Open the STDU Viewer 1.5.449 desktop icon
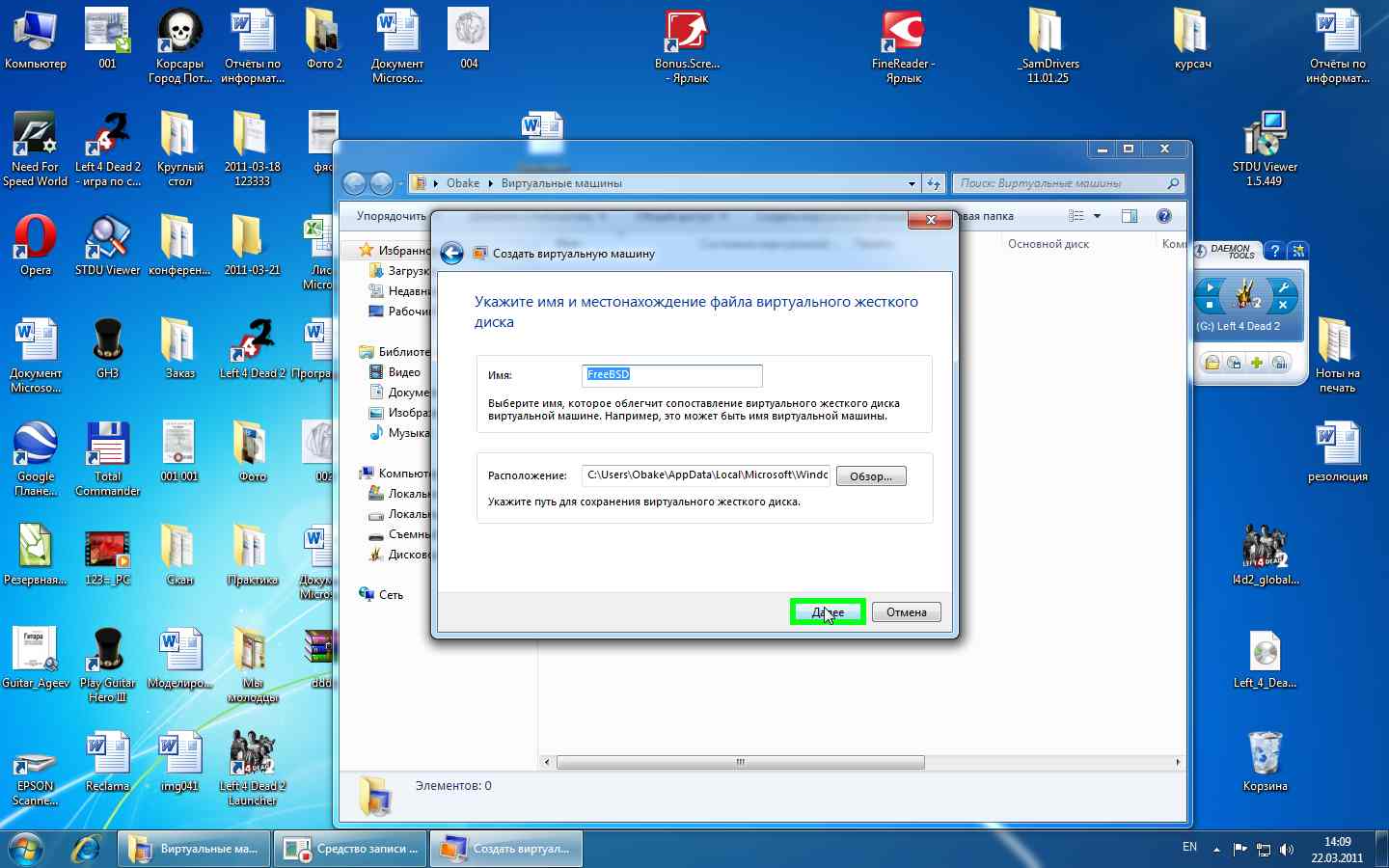This screenshot has width=1389, height=868. coord(1265,149)
